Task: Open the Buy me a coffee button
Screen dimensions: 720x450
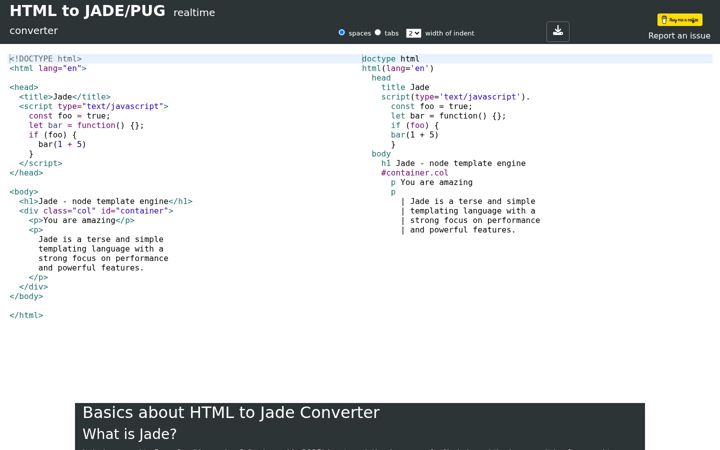Action: pyautogui.click(x=680, y=20)
